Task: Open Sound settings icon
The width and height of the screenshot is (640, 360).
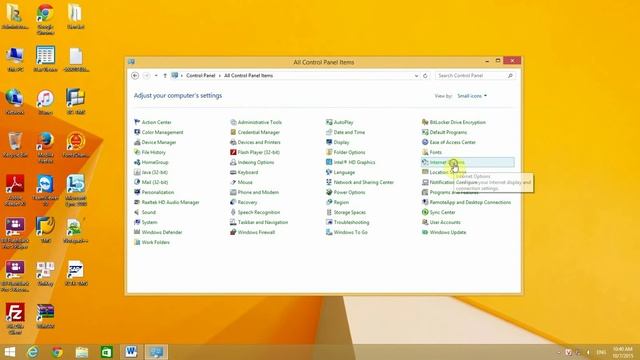Action: [x=137, y=212]
